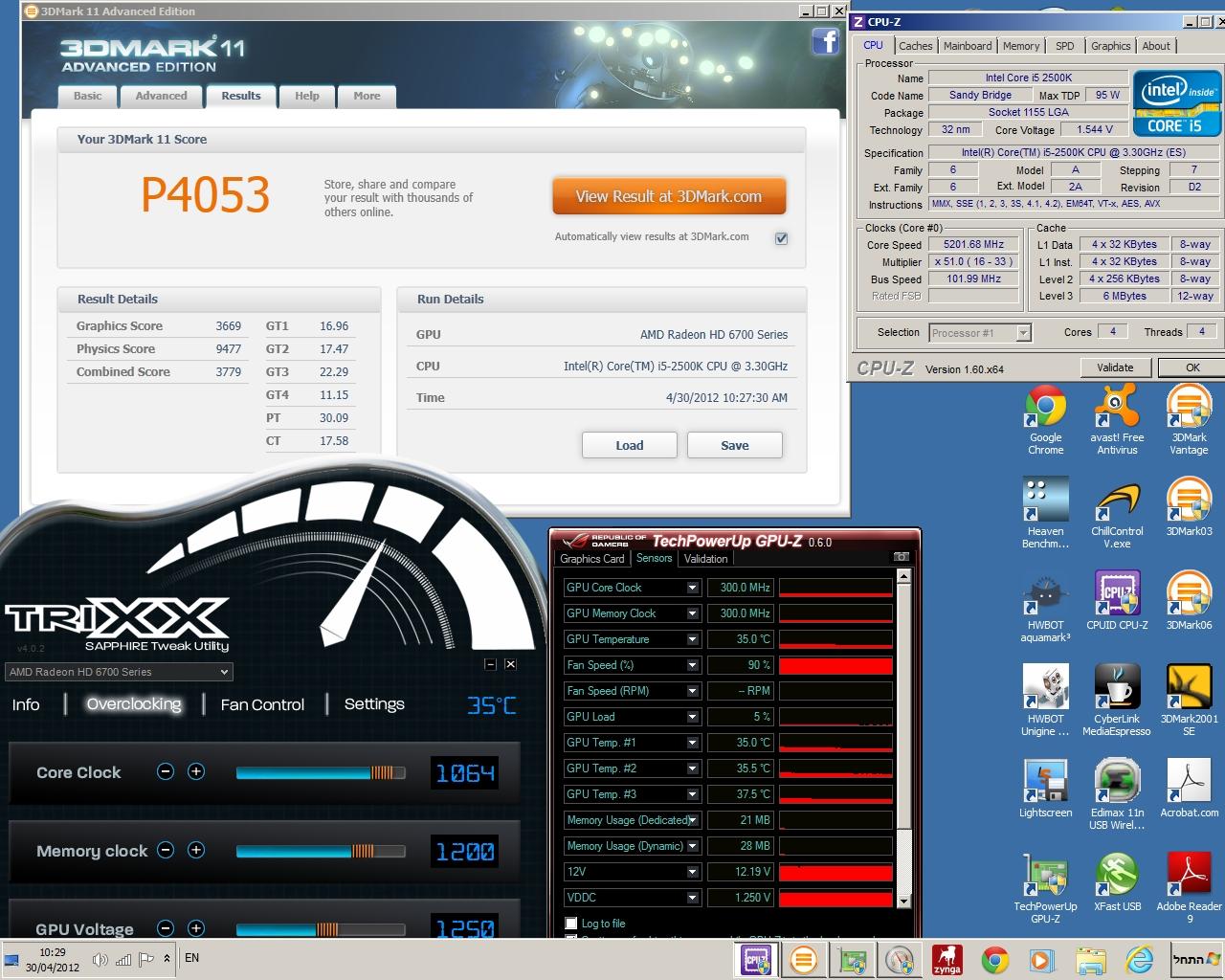1225x980 pixels.
Task: Switch to Advanced tab in 3DMark 11
Action: 161,96
